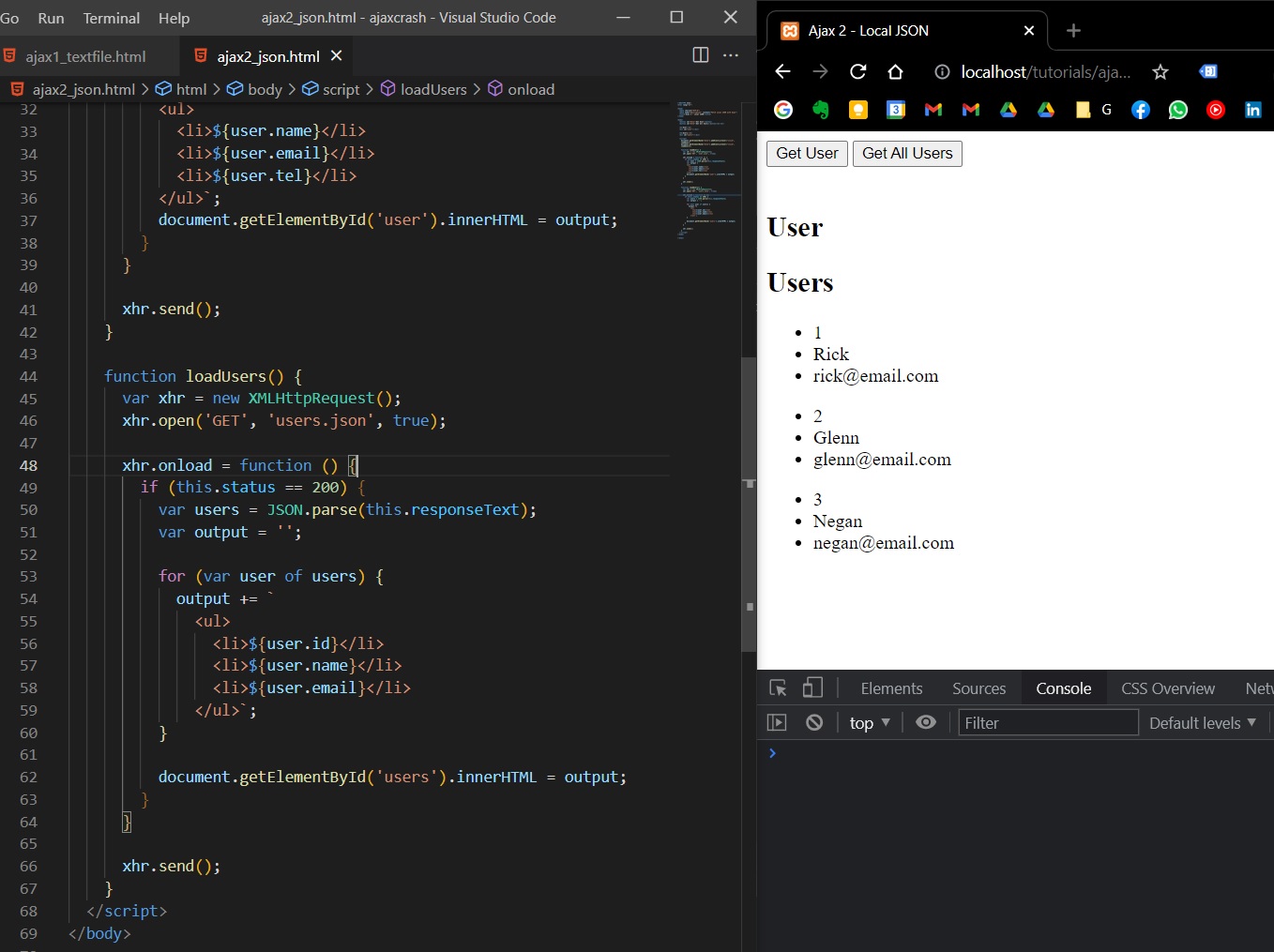
Task: Click 'Negan' in the users list
Action: [837, 521]
